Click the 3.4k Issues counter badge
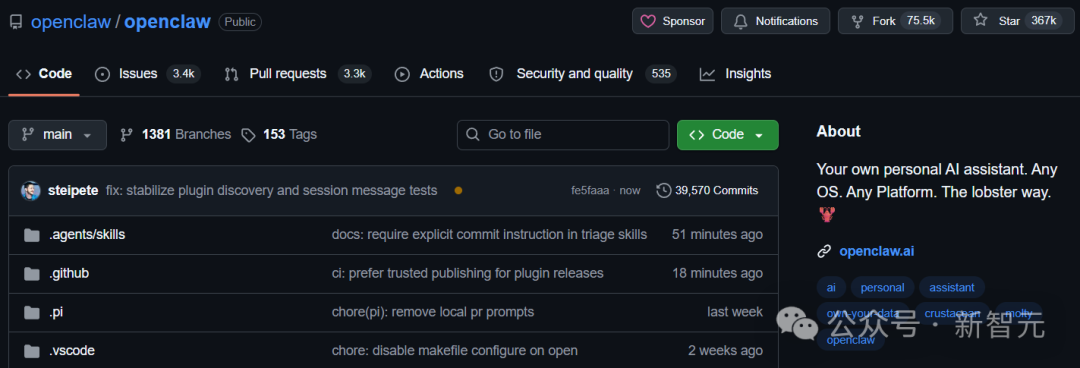1080x368 pixels. 183,74
